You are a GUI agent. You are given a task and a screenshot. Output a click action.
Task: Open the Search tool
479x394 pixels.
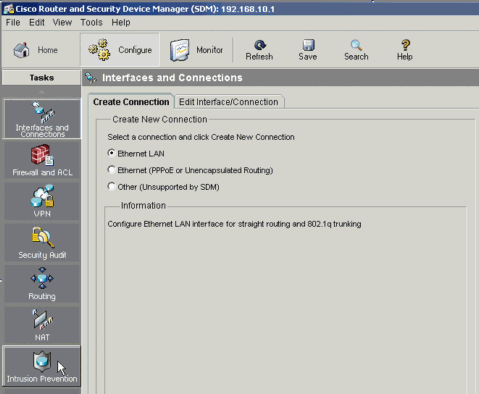356,50
